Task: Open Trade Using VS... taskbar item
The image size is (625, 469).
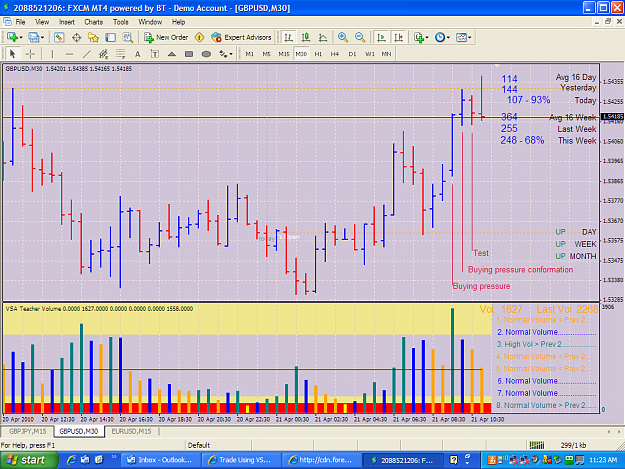Action: pyautogui.click(x=241, y=460)
